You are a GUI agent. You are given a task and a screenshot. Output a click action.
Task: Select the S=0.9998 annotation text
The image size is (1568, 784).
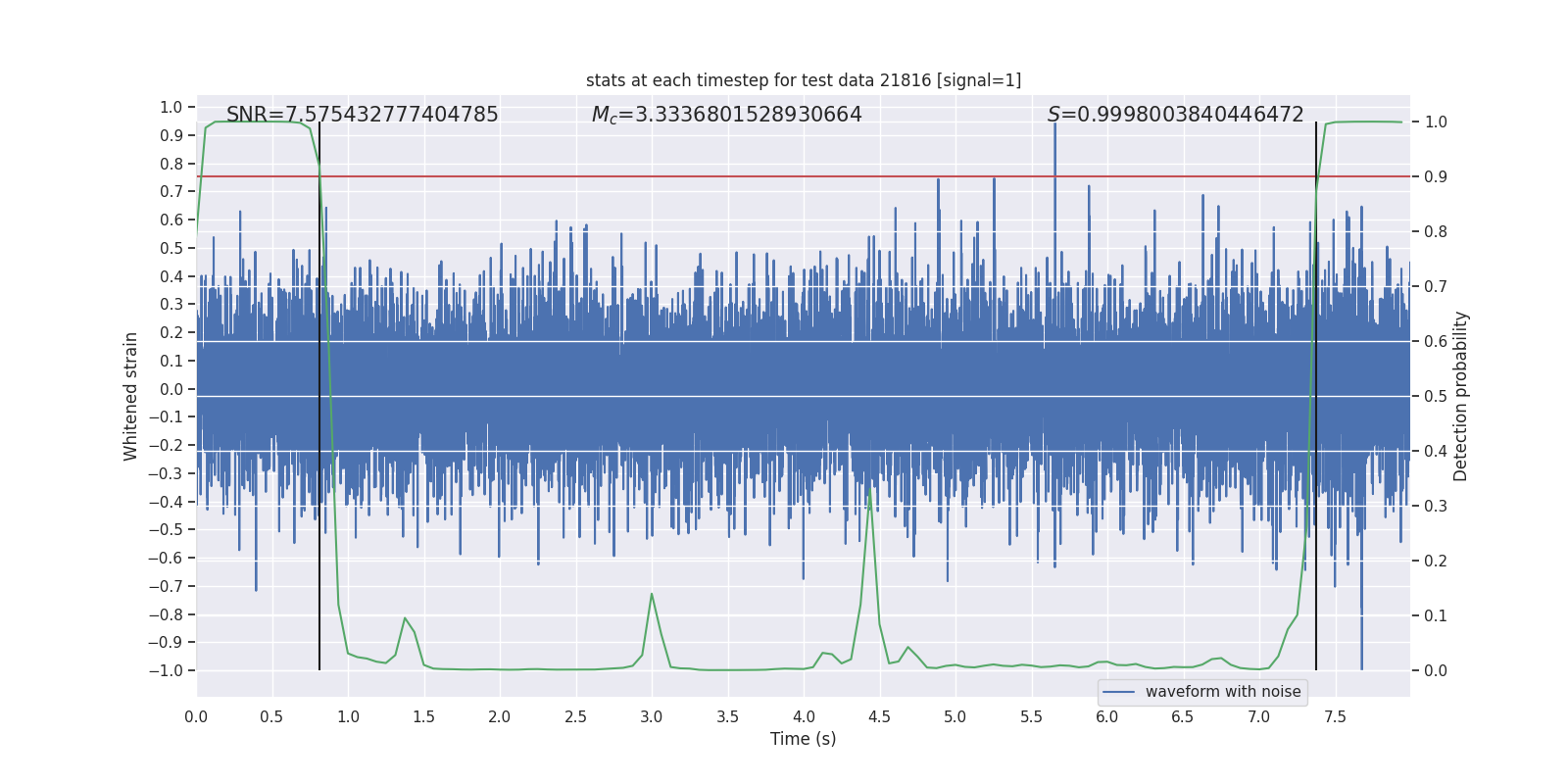pyautogui.click(x=1175, y=115)
